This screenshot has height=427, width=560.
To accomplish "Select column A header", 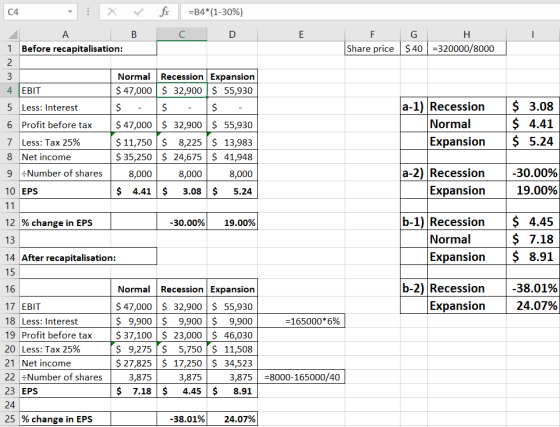I will coord(65,35).
